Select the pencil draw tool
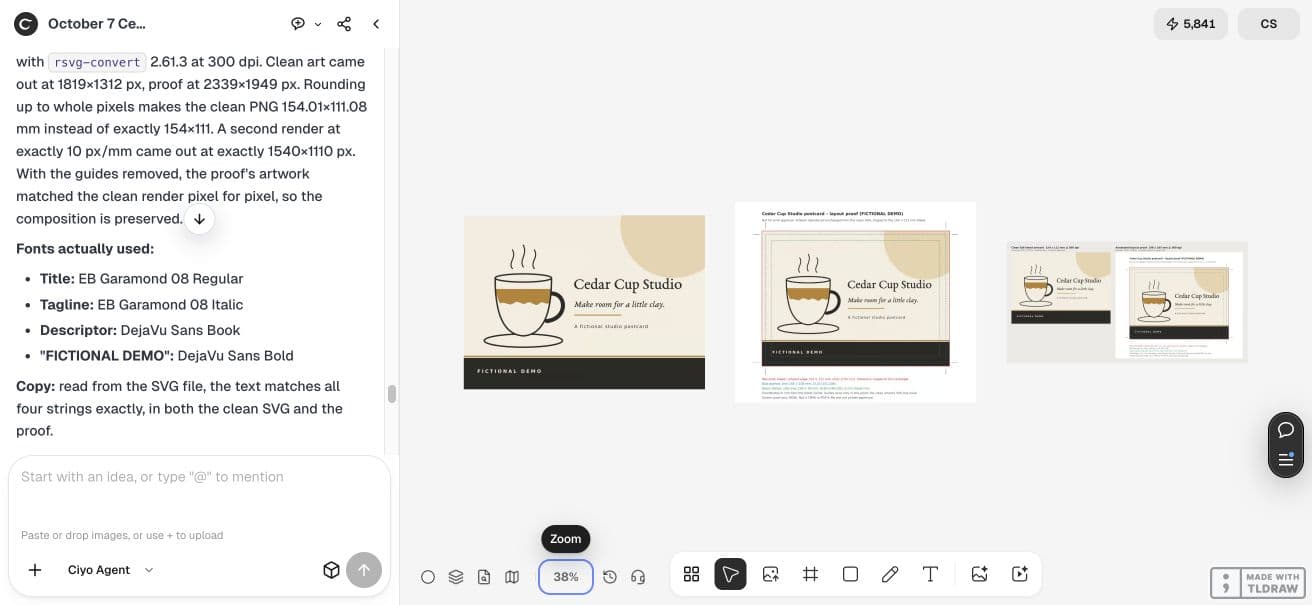This screenshot has width=1312, height=605. tap(890, 574)
